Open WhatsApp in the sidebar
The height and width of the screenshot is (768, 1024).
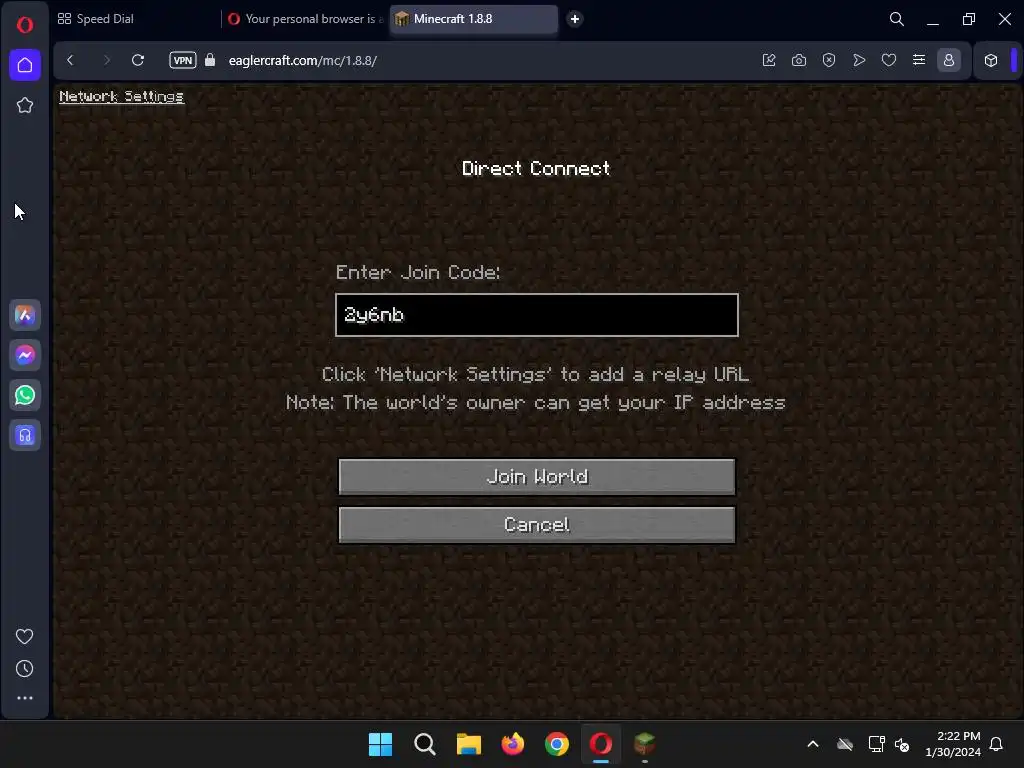pos(25,395)
